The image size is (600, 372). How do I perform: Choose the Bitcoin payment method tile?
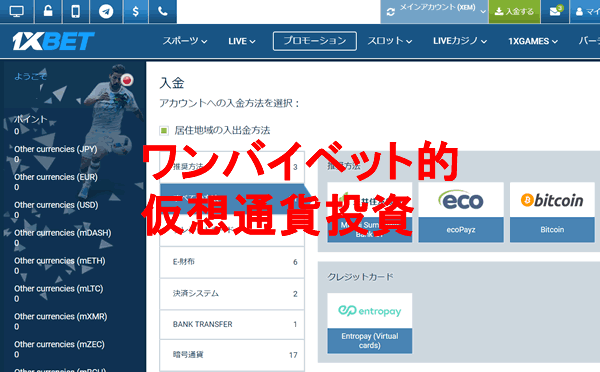552,212
